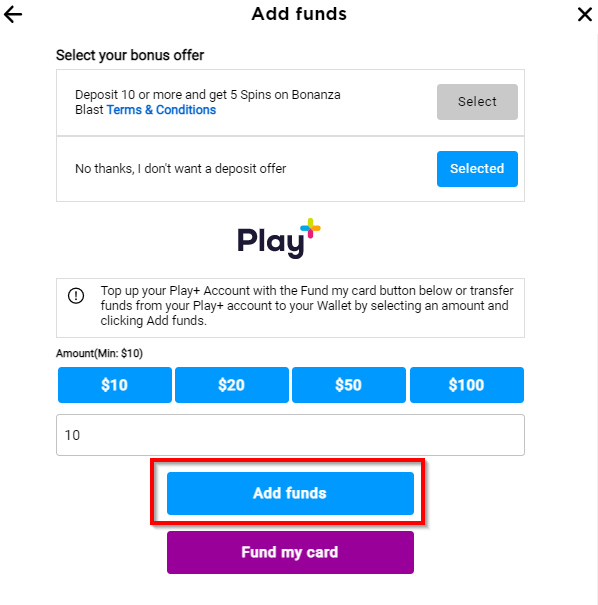Choose the $10 preset amount

[x=115, y=385]
